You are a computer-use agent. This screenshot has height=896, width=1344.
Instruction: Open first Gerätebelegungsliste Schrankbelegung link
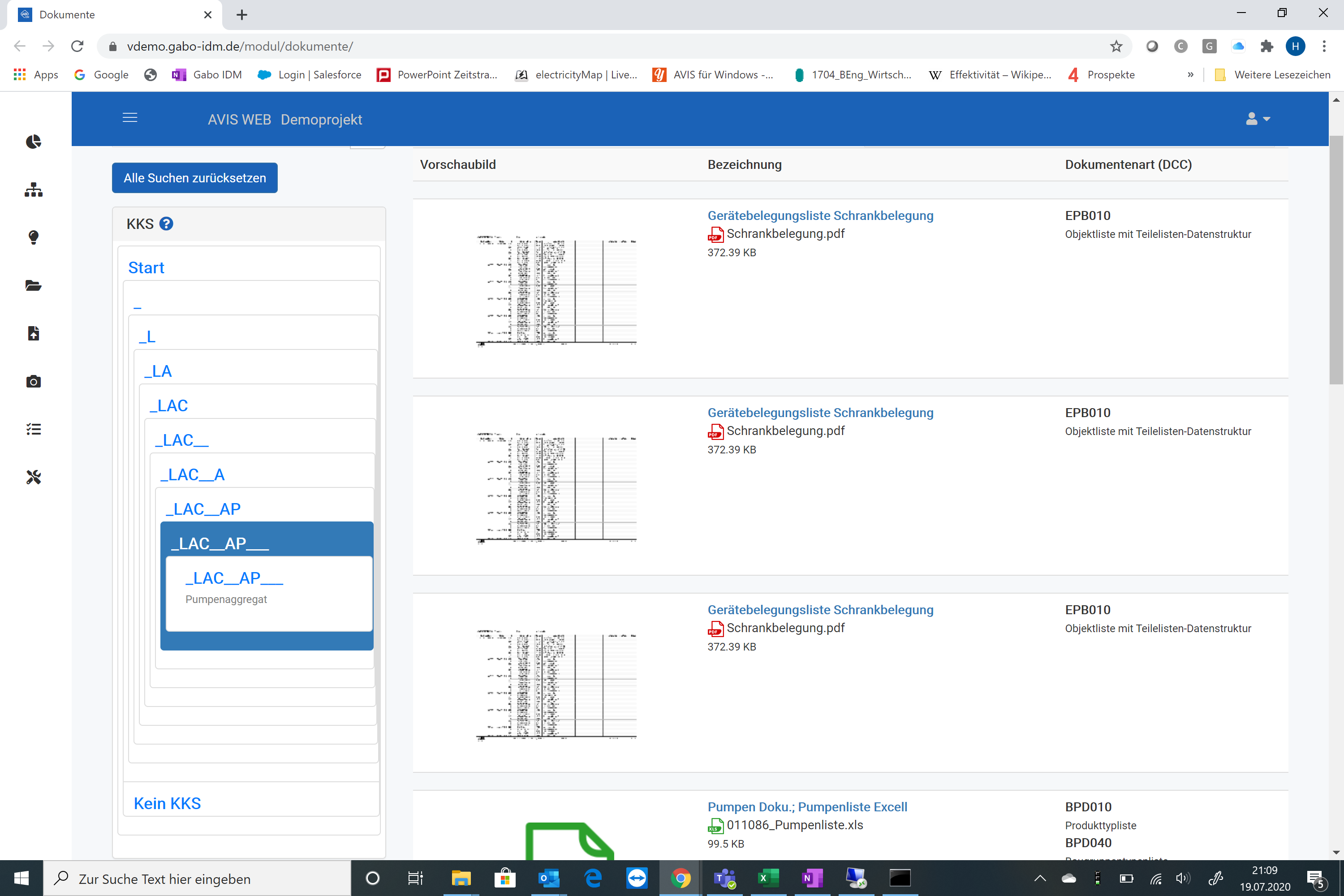pyautogui.click(x=820, y=215)
